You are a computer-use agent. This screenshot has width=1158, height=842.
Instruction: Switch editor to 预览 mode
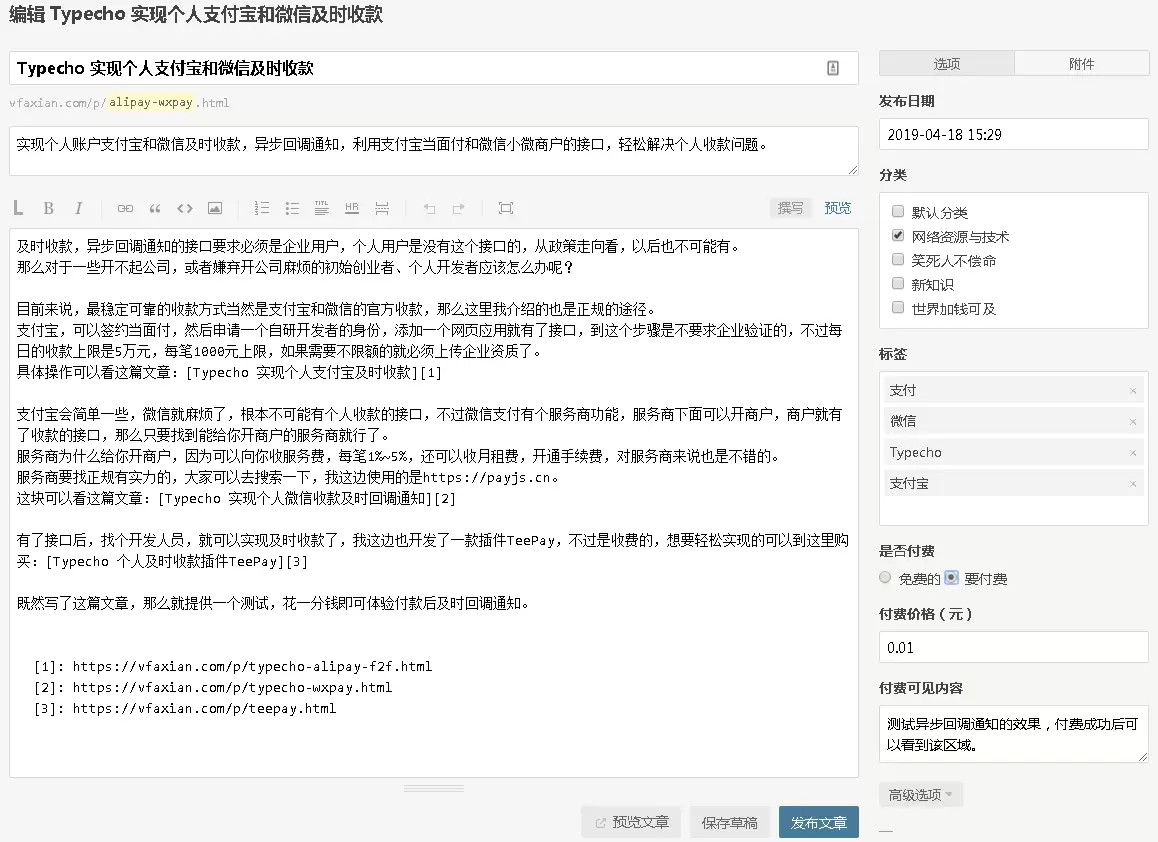pos(837,208)
